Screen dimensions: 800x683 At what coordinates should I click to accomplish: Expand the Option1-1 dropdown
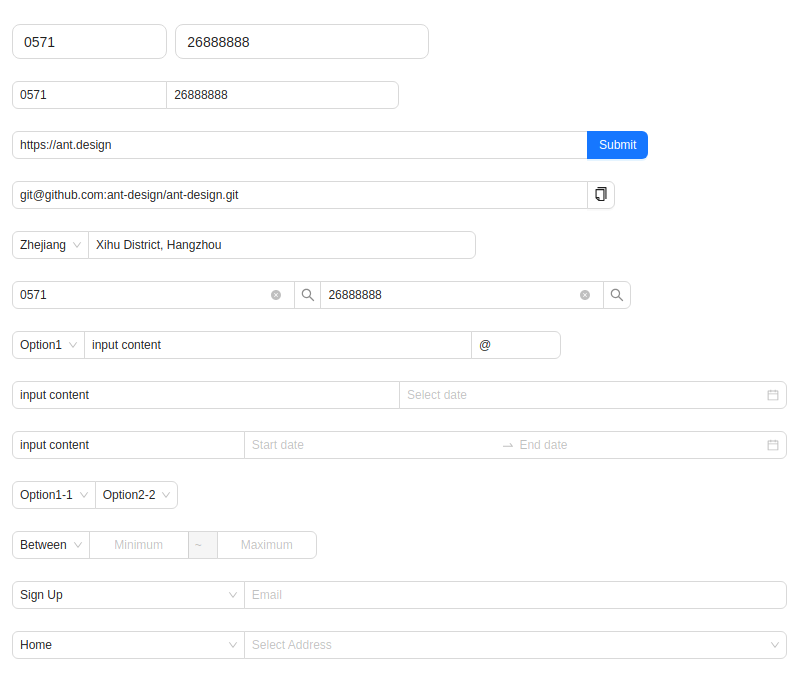[52, 495]
